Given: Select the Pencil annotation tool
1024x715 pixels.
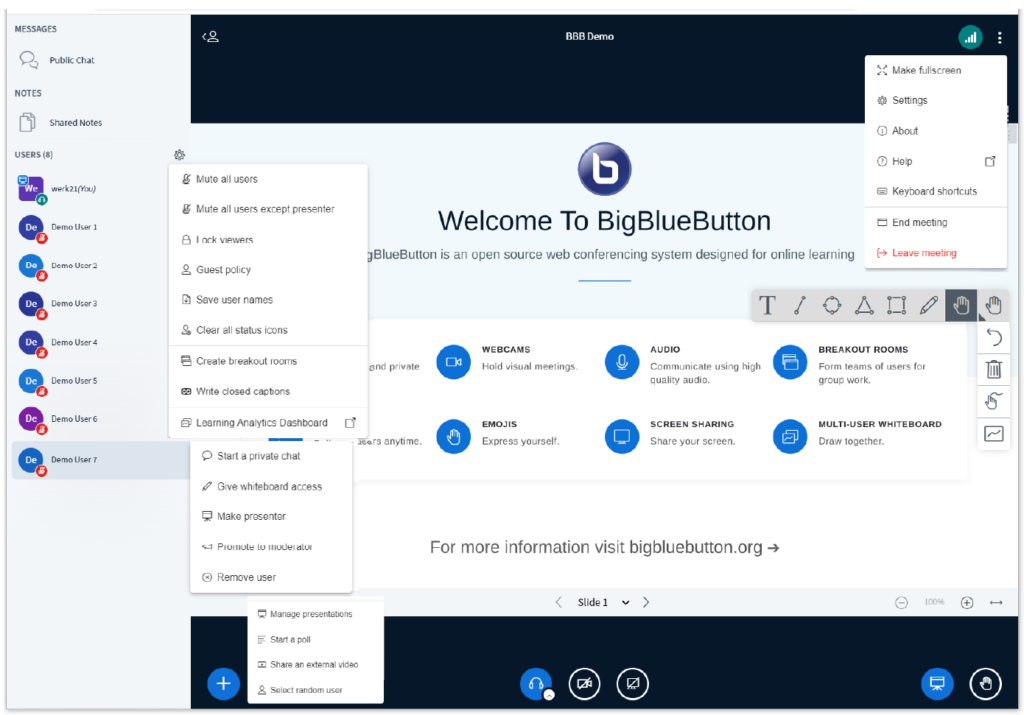Looking at the screenshot, I should pyautogui.click(x=929, y=305).
